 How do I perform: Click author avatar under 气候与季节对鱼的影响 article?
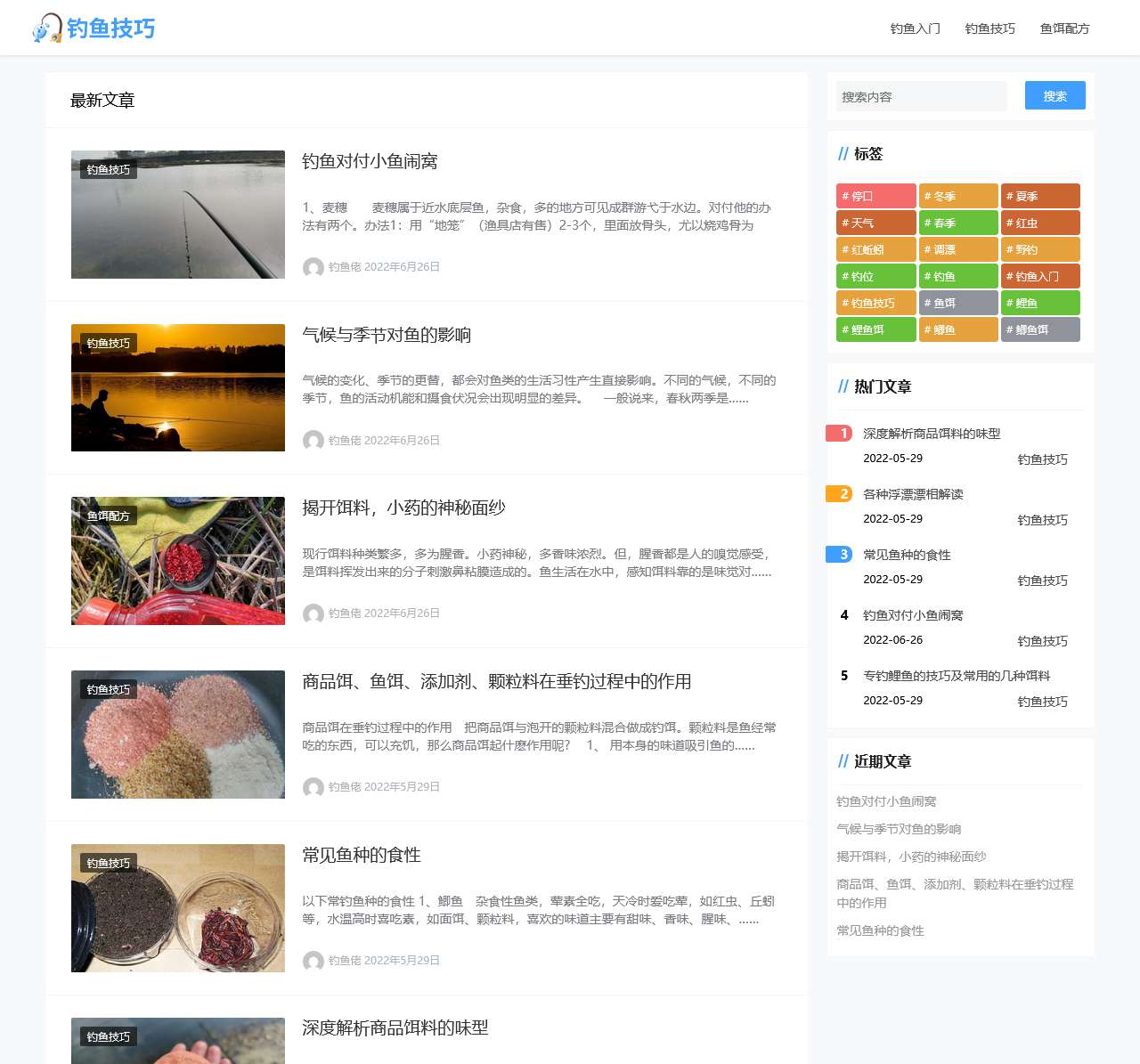point(313,441)
